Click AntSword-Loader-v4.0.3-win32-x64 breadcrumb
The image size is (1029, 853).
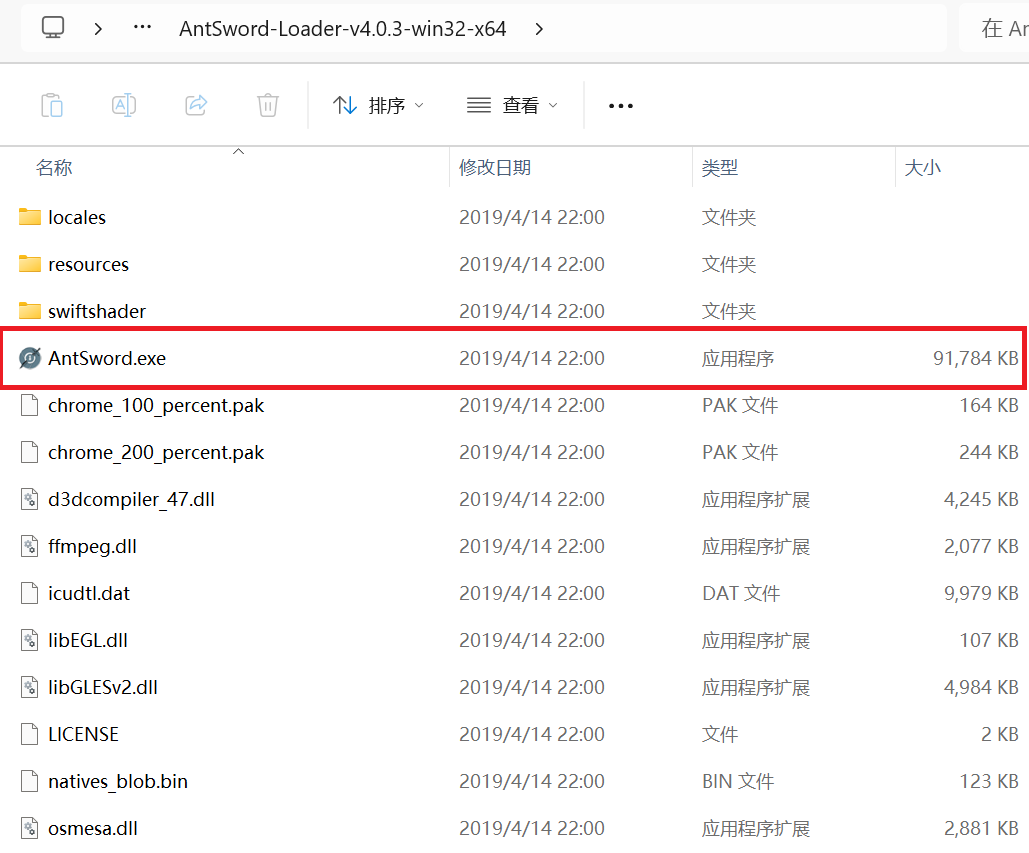(343, 29)
